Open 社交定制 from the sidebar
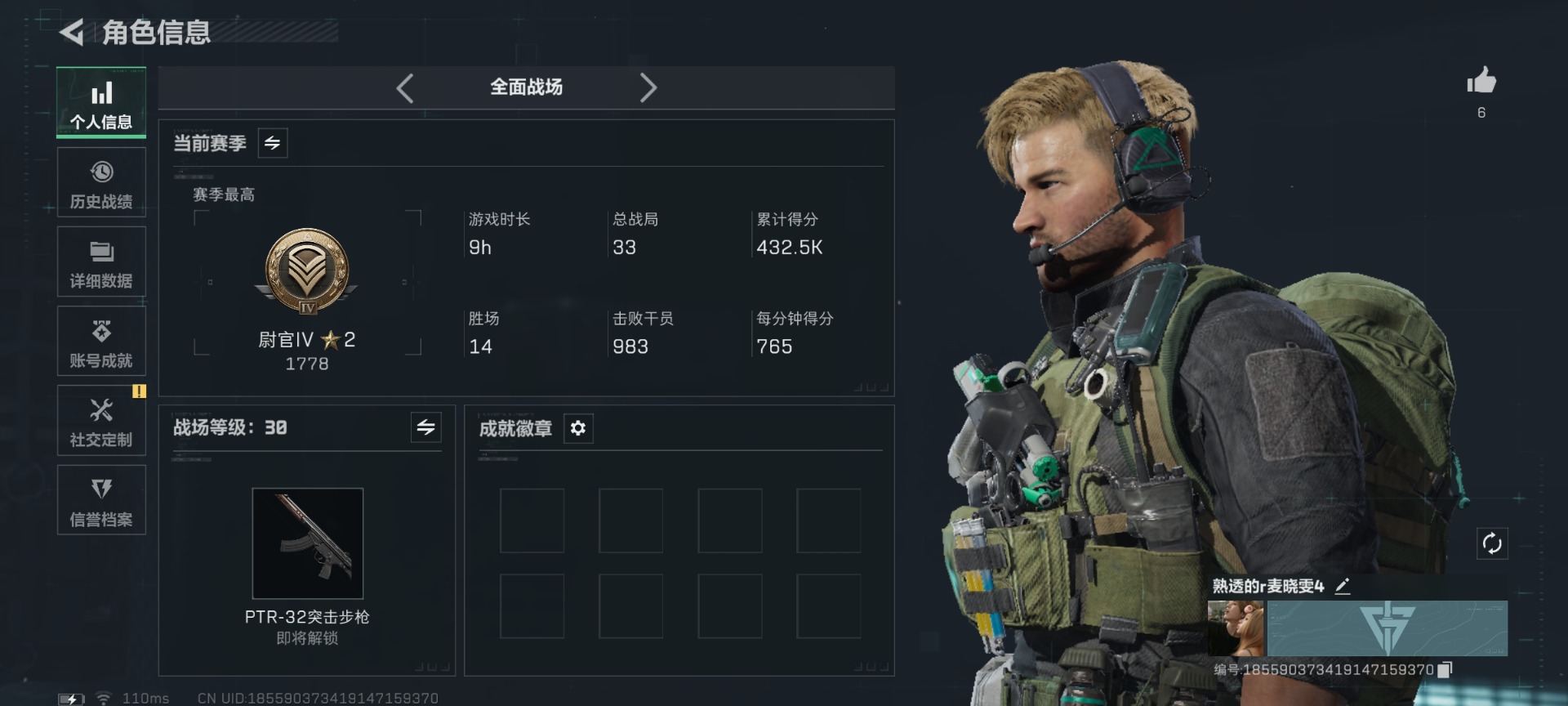The width and height of the screenshot is (1568, 706). click(x=101, y=420)
